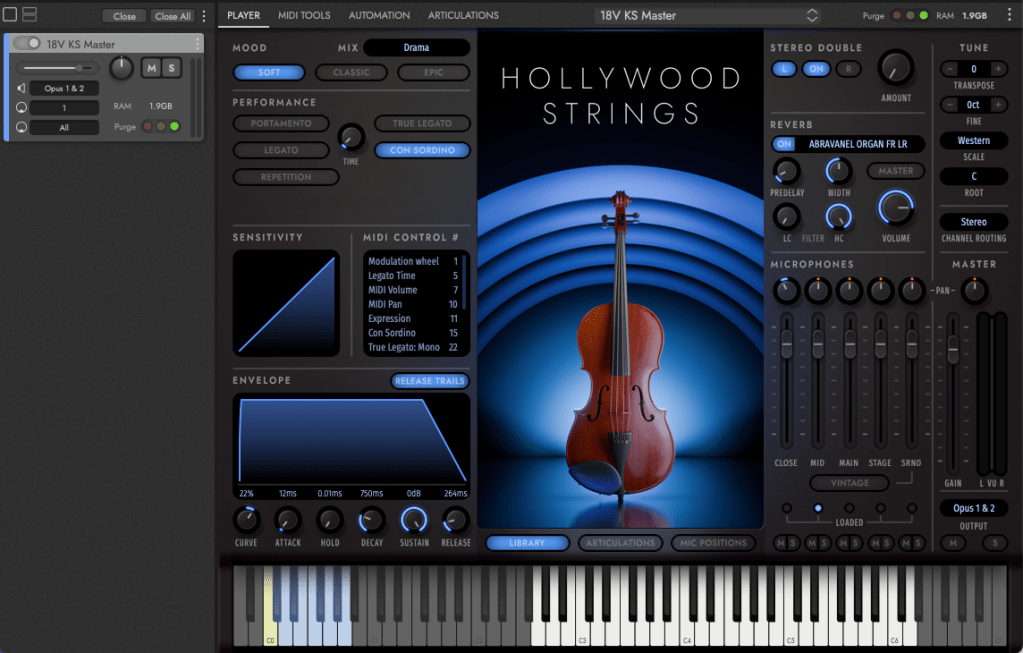The width and height of the screenshot is (1023, 653).
Task: Open the three-dot options menu beside Close All
Action: [x=205, y=16]
